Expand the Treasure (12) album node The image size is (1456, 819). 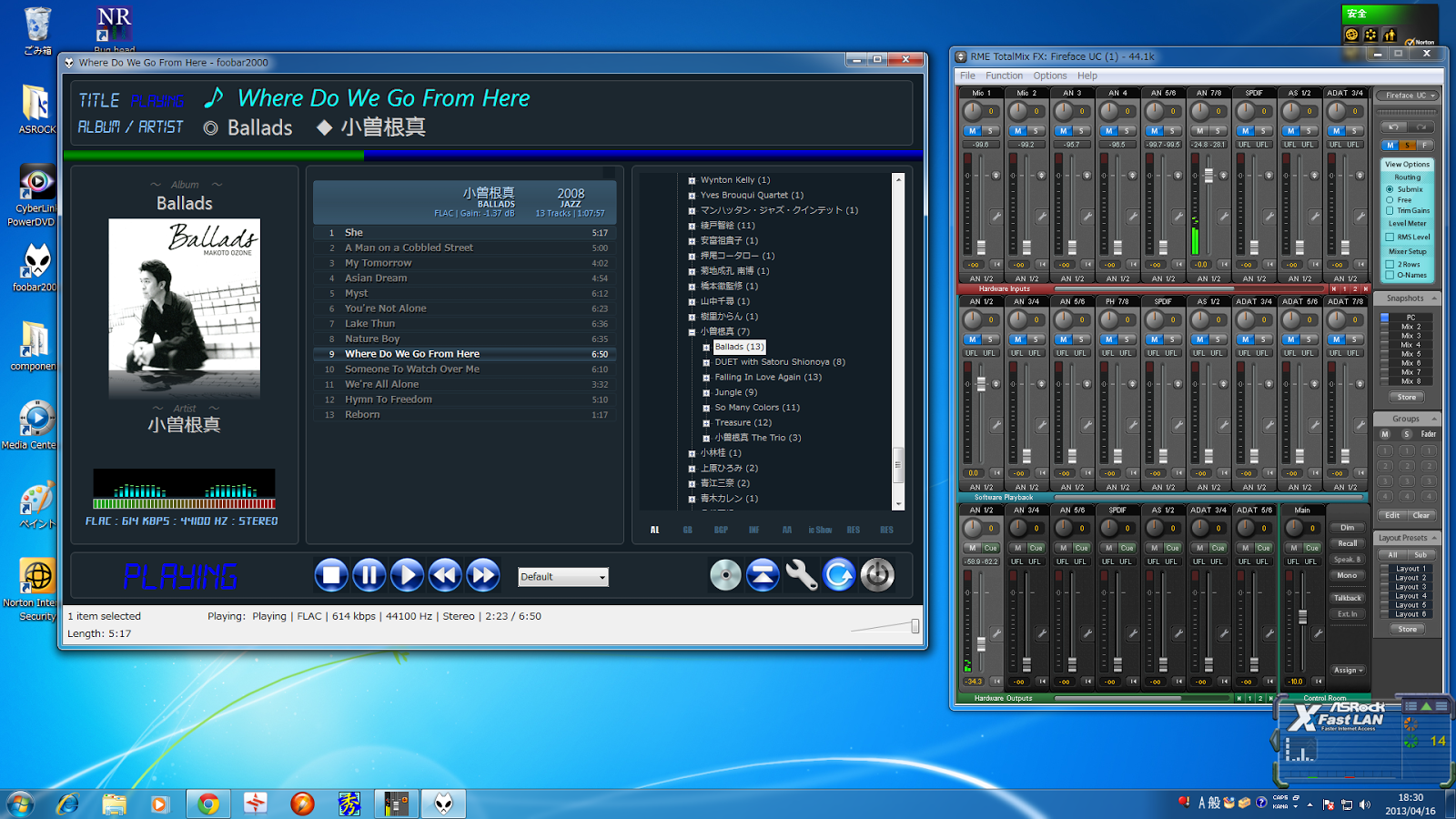(x=706, y=423)
